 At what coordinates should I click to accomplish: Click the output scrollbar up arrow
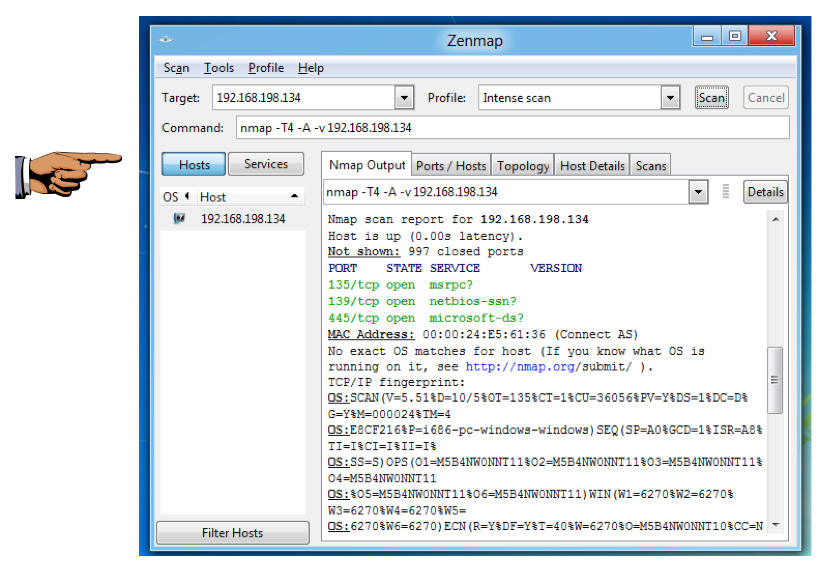775,219
